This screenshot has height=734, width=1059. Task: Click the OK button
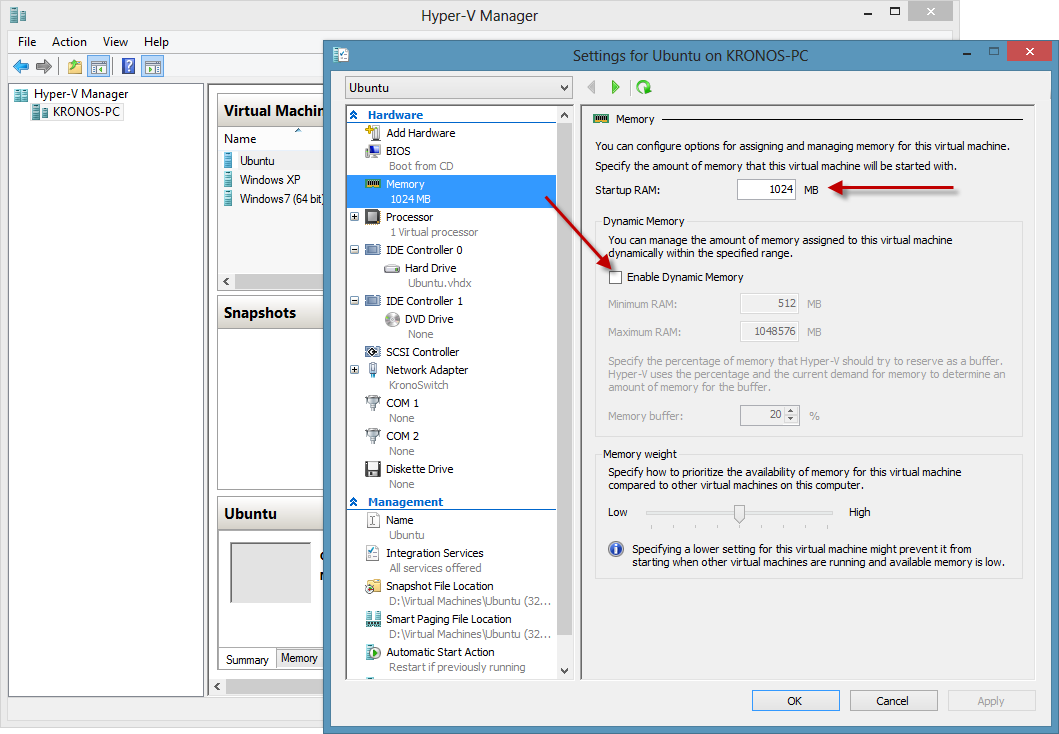click(x=795, y=701)
